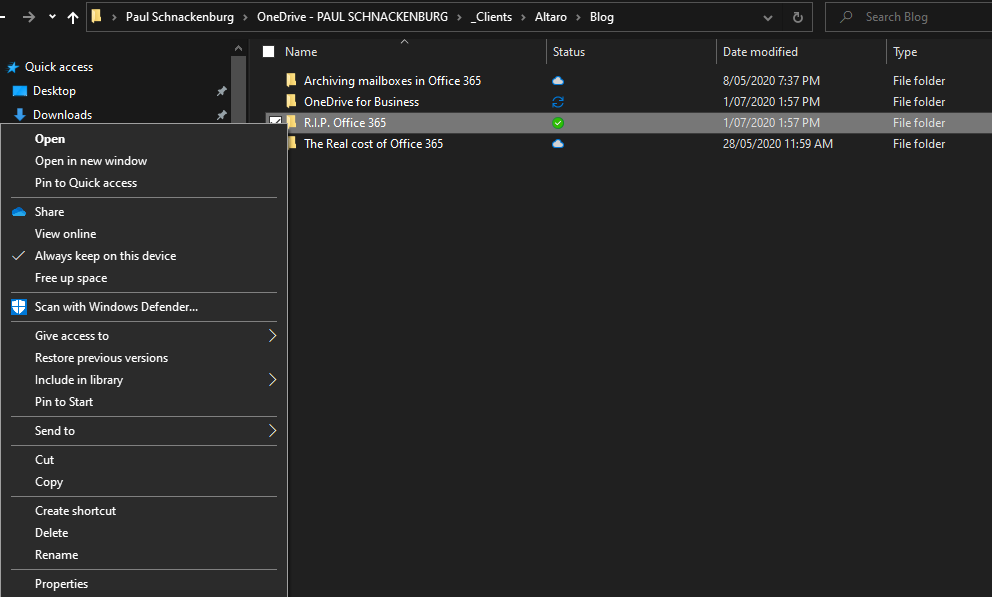Screen dimensions: 992x597
Task: Click the 28/05/2020 11:59 AM date cell
Action: coord(778,144)
